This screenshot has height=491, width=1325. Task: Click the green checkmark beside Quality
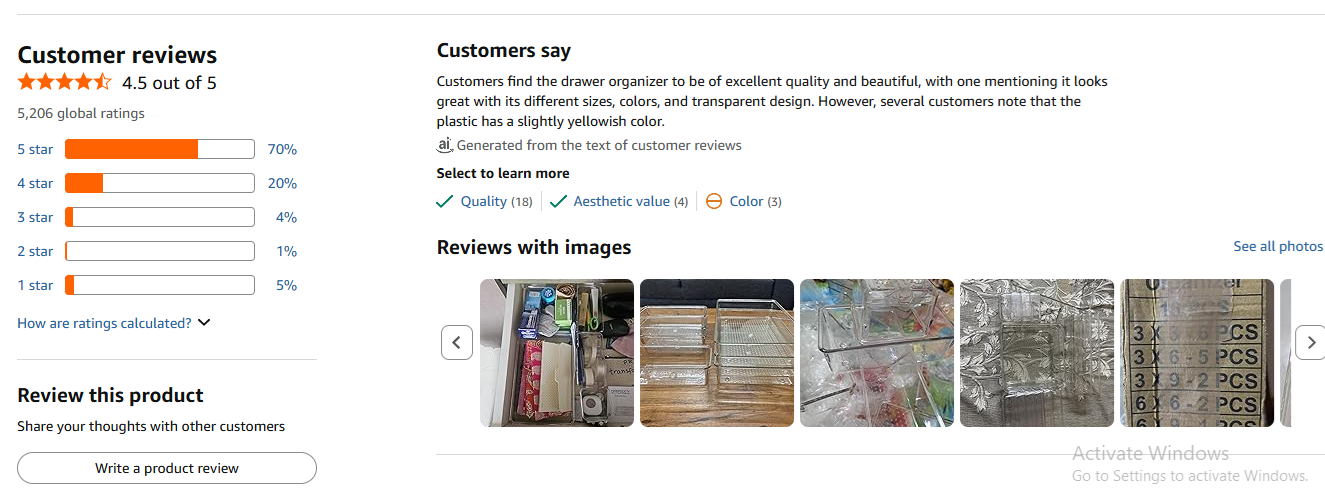(445, 201)
